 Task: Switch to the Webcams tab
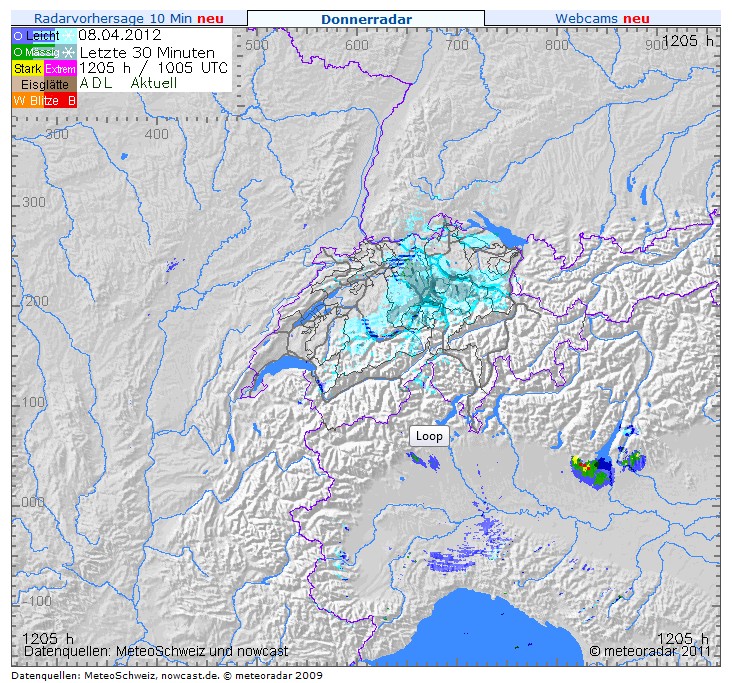click(x=602, y=19)
